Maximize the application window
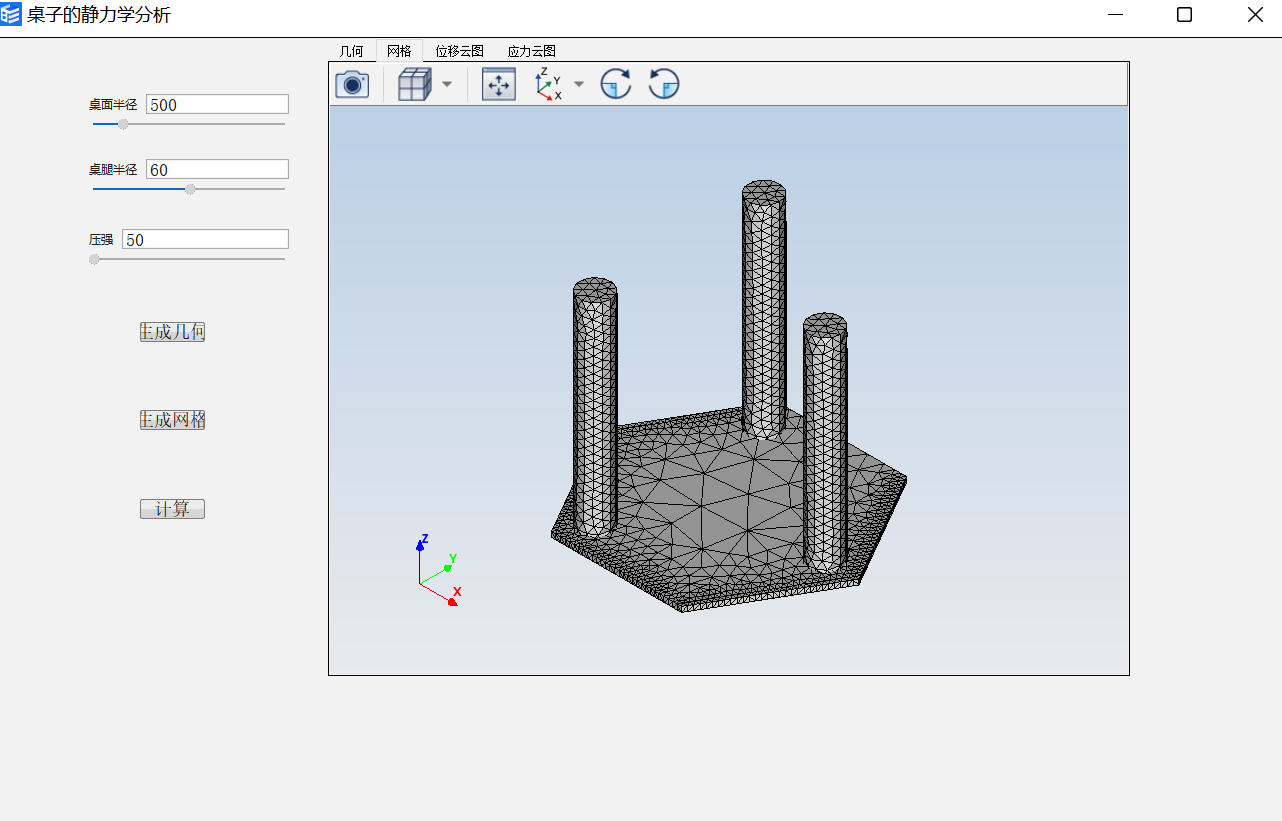Screen dimensions: 1282x821 [1184, 15]
